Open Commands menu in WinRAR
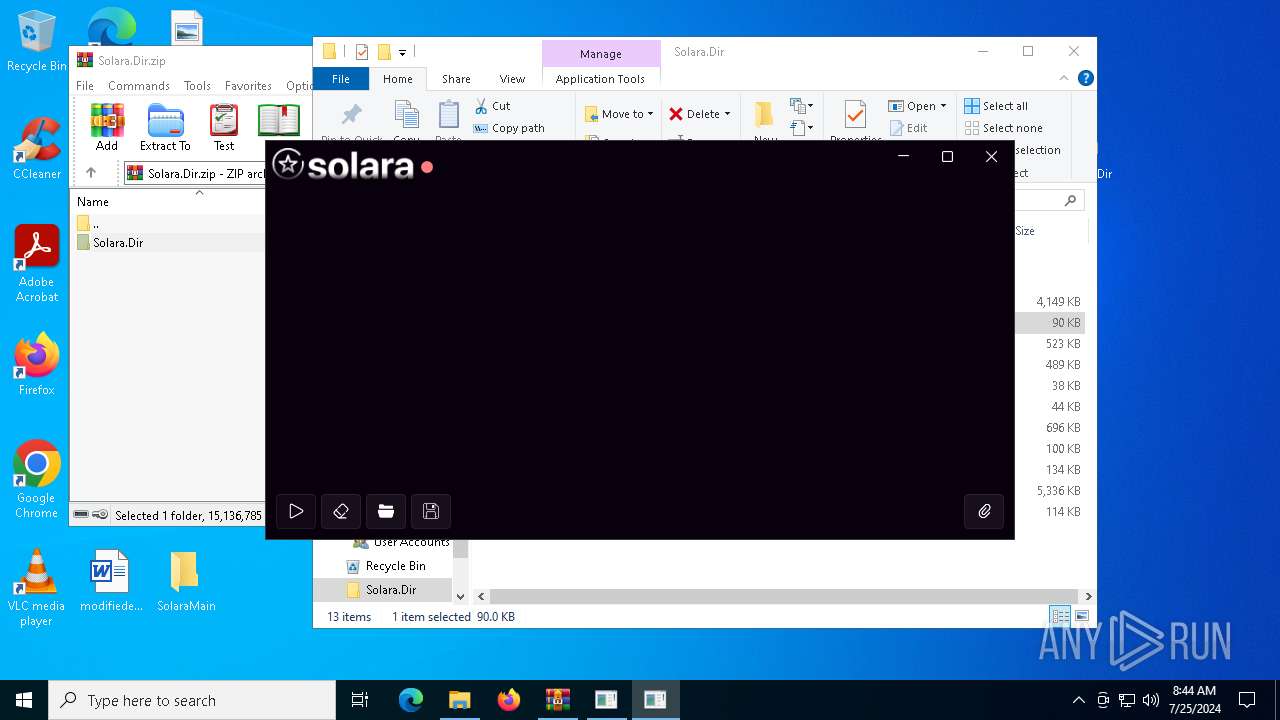The width and height of the screenshot is (1280, 720). point(139,86)
